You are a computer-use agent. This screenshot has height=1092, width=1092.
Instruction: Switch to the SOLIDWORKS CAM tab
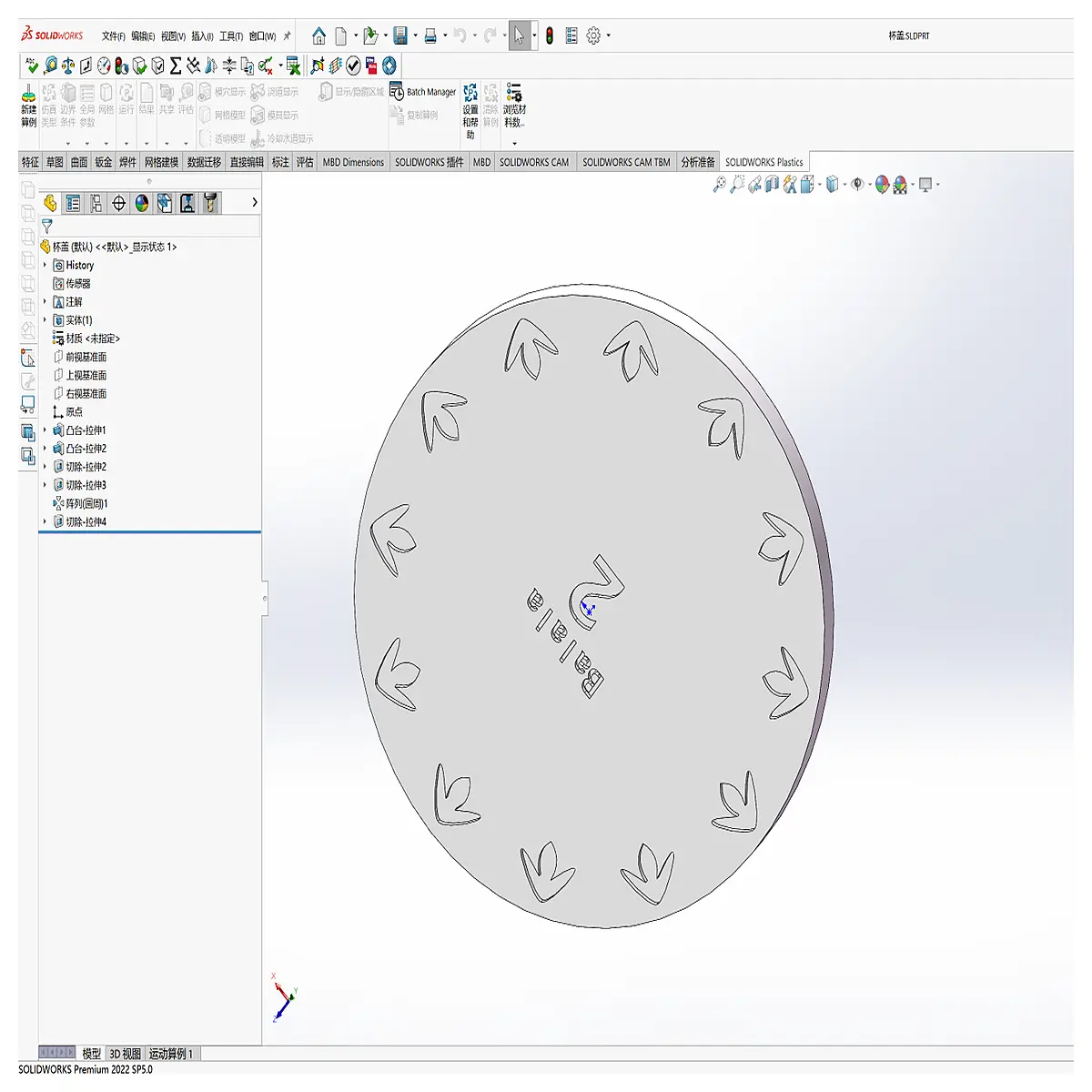pyautogui.click(x=533, y=162)
